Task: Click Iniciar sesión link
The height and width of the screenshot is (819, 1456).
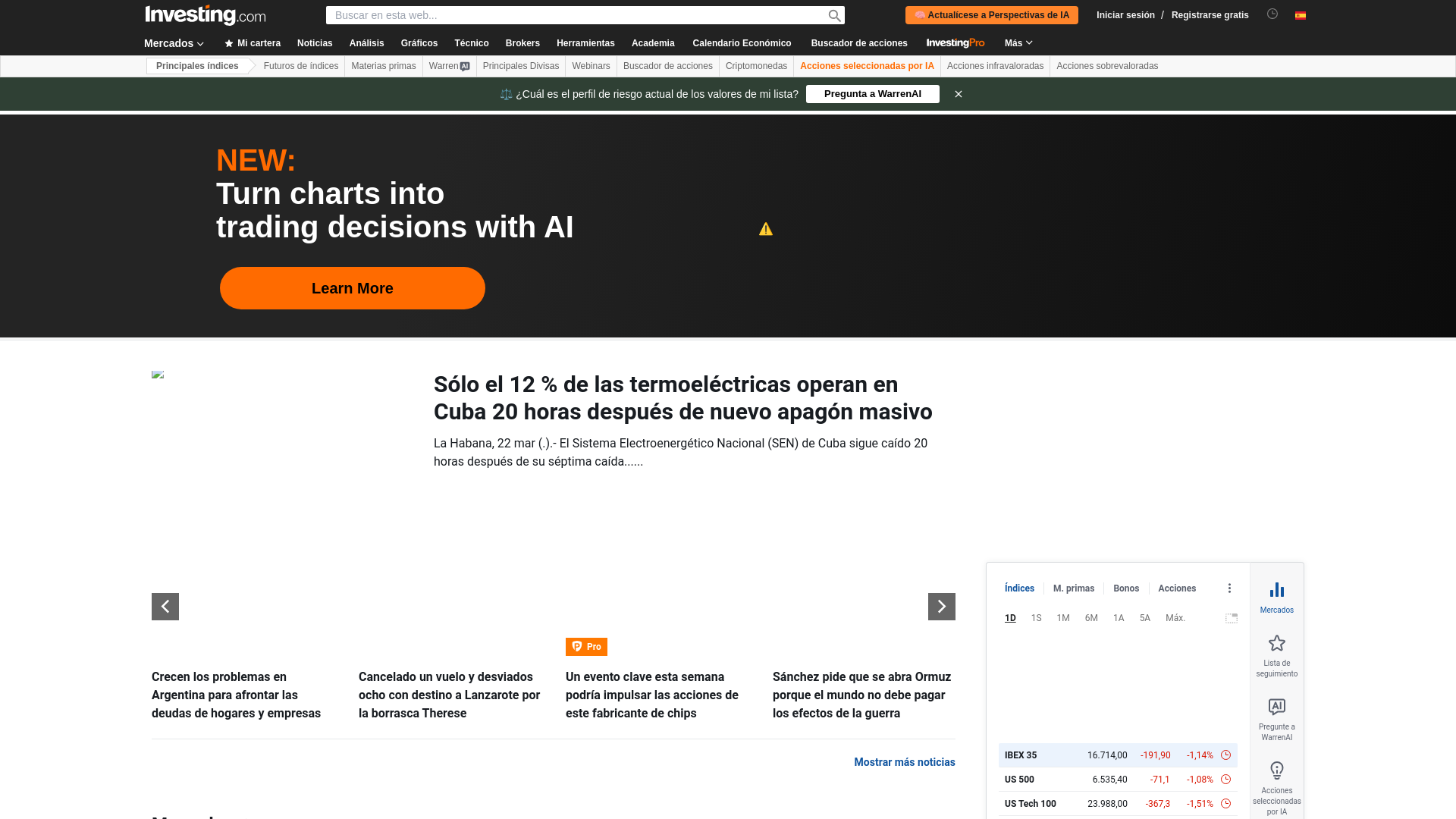Action: coord(1125,15)
